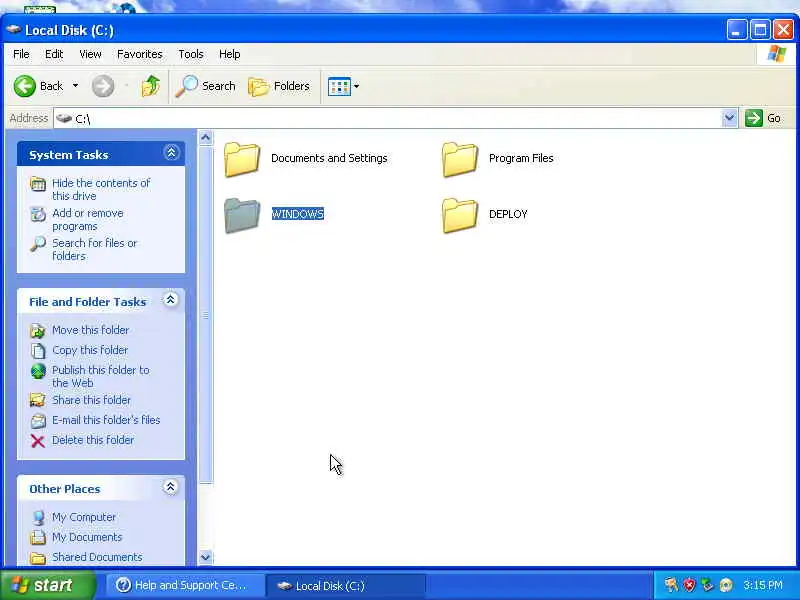This screenshot has width=800, height=600.
Task: Open the View menu
Action: coord(90,54)
